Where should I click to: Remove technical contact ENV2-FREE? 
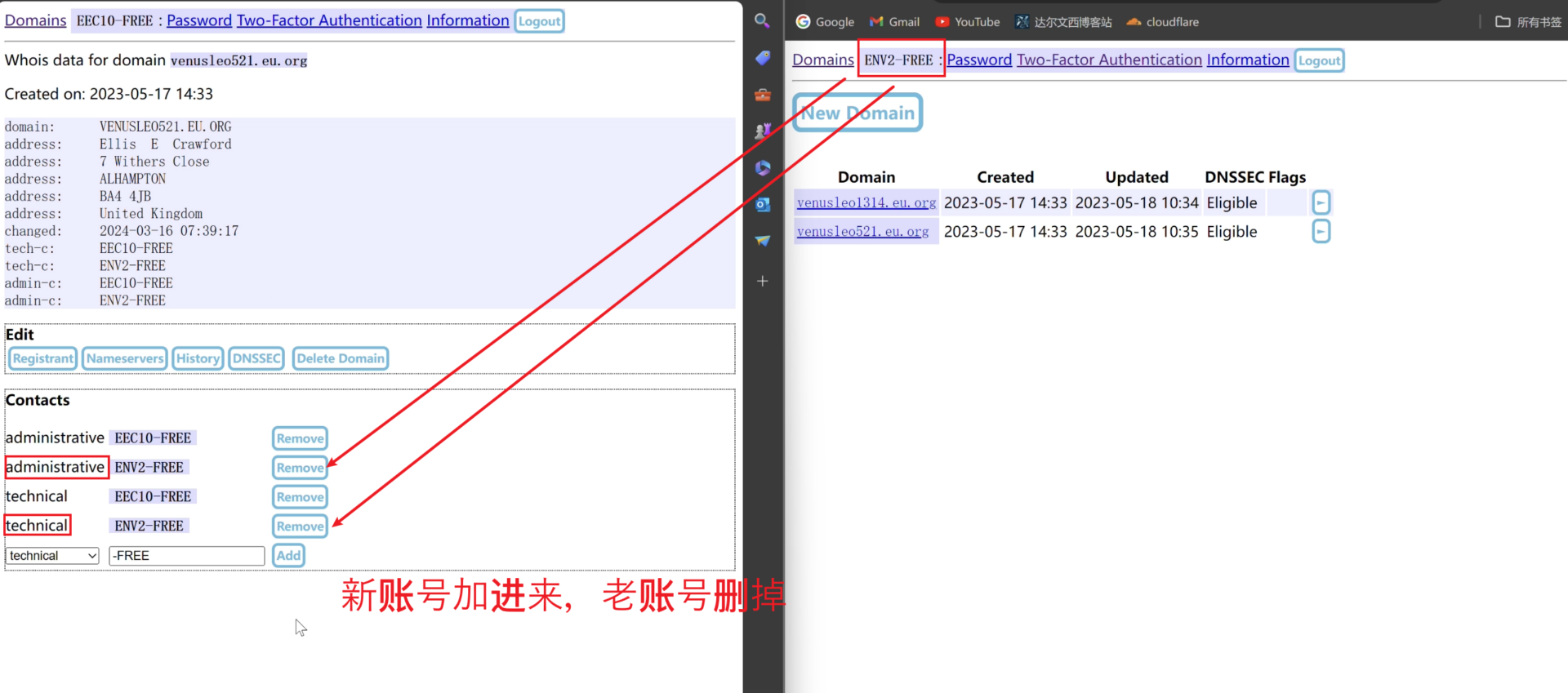300,526
